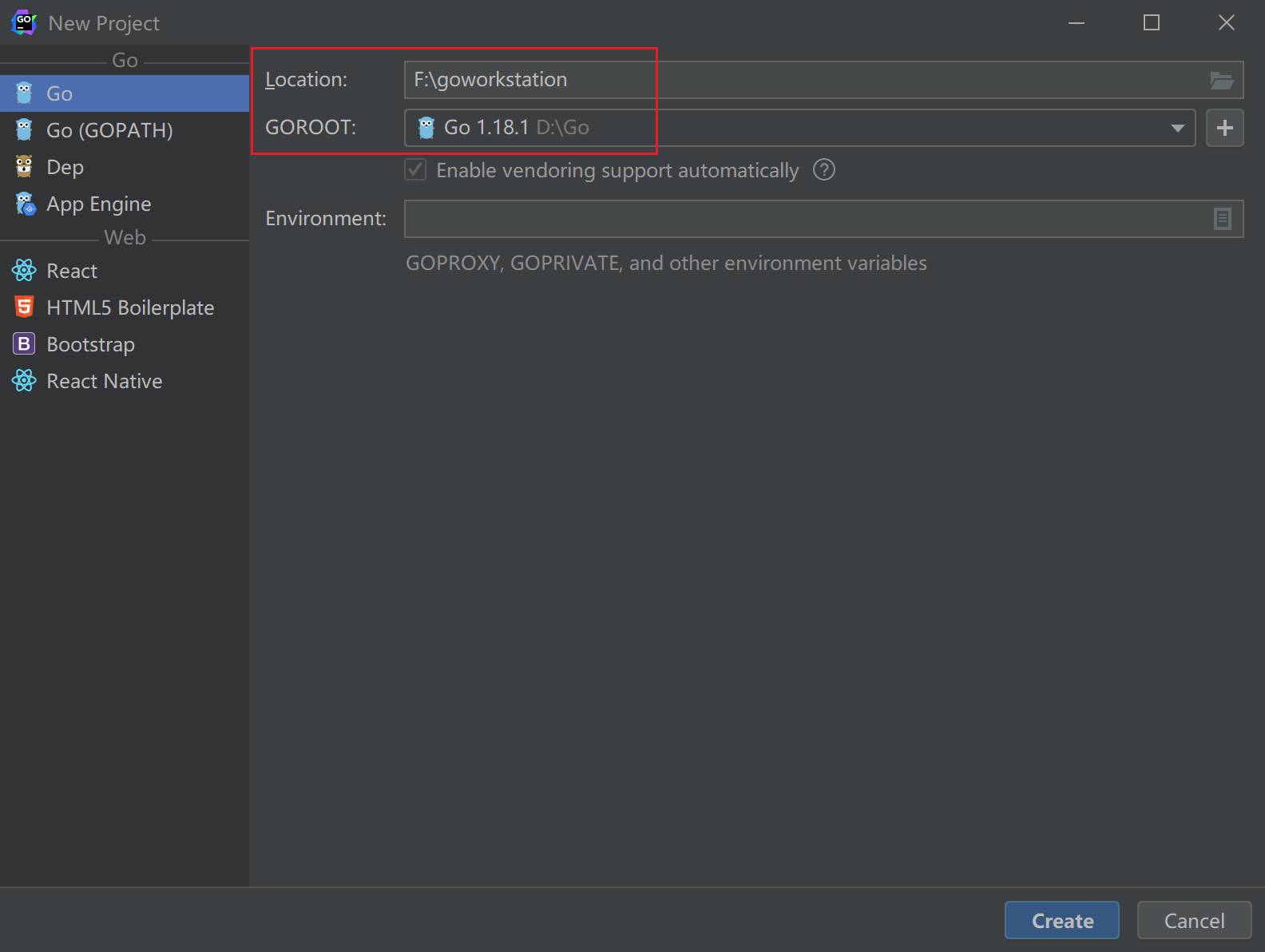
Task: Open the GOROOT combo box showing Go 1.18.1
Action: [x=799, y=128]
